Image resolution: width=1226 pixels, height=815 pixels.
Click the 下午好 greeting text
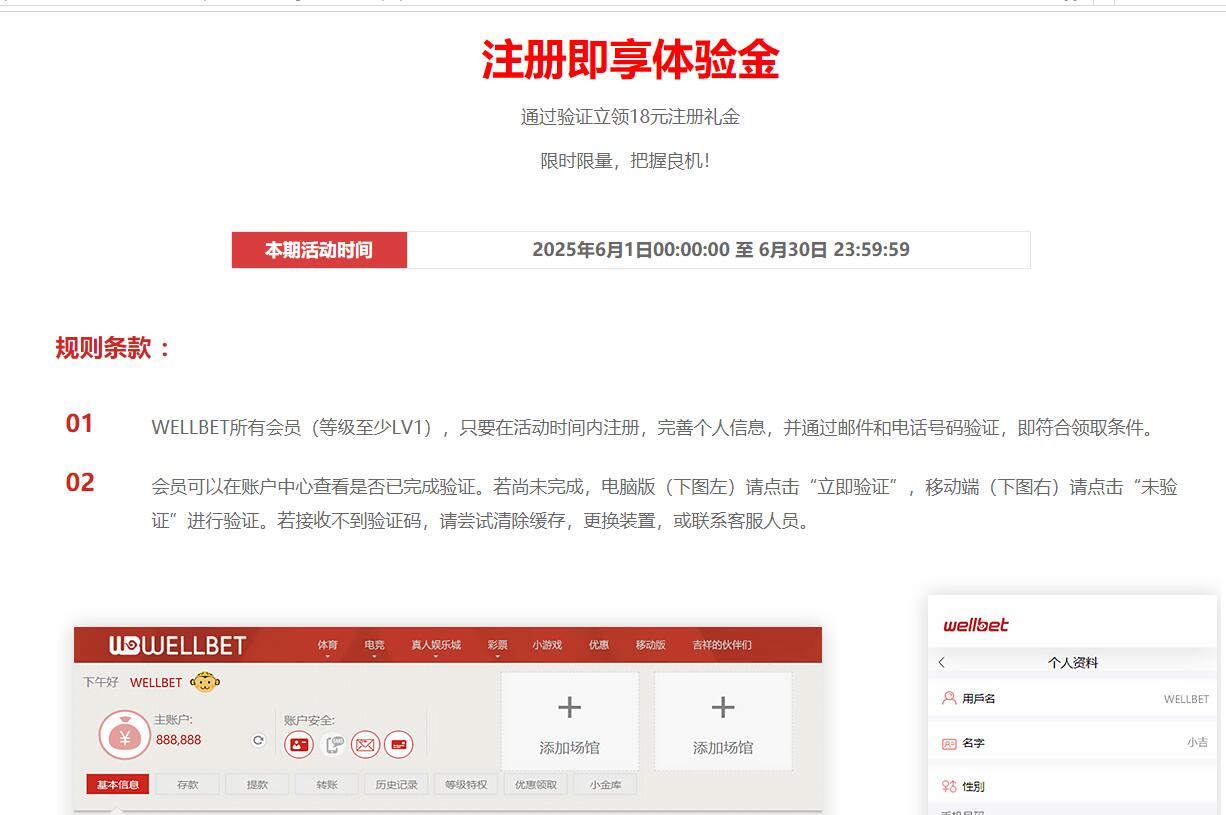click(101, 682)
